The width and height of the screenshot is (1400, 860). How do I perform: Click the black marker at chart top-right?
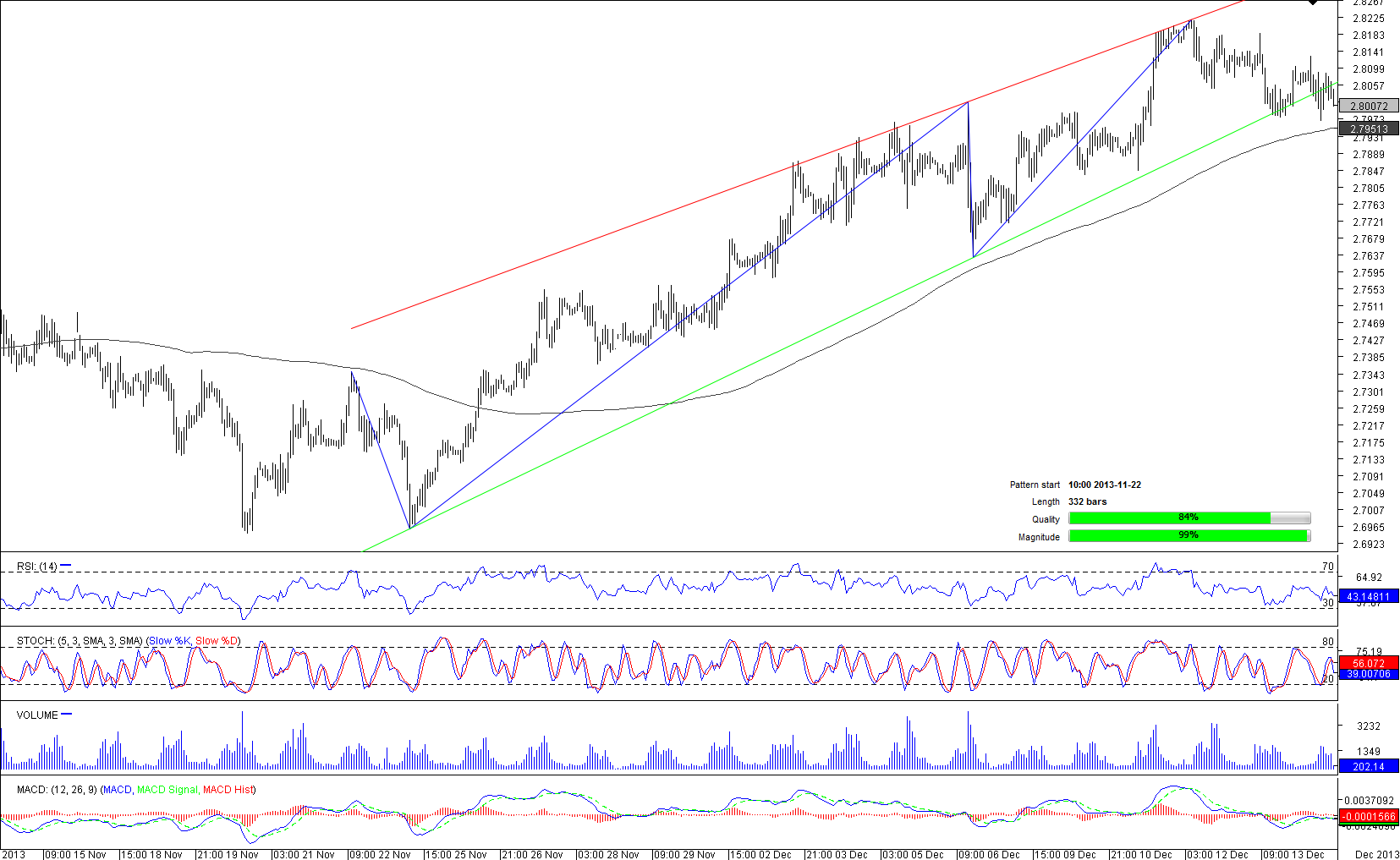[1313, 3]
